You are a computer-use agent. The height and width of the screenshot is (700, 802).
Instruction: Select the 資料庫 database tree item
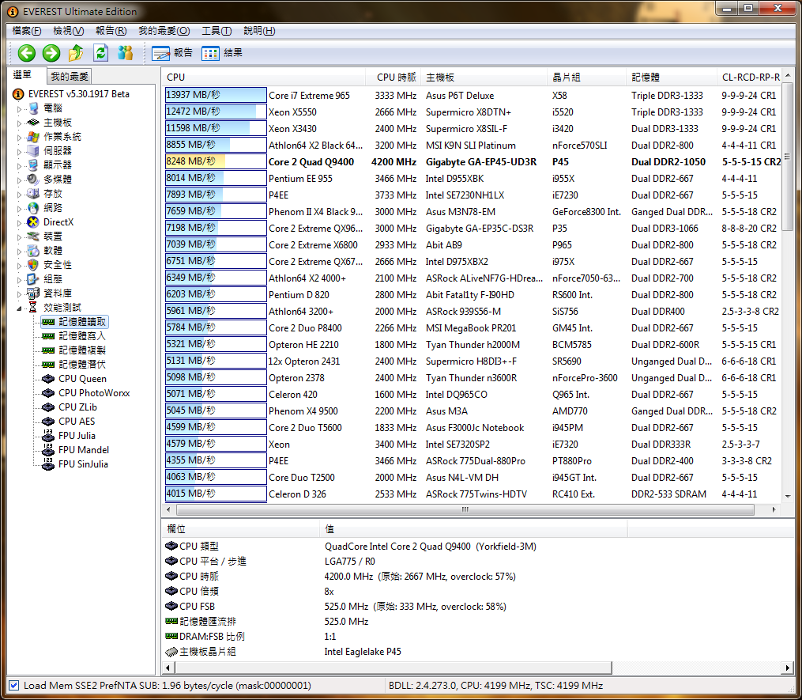tap(57, 293)
